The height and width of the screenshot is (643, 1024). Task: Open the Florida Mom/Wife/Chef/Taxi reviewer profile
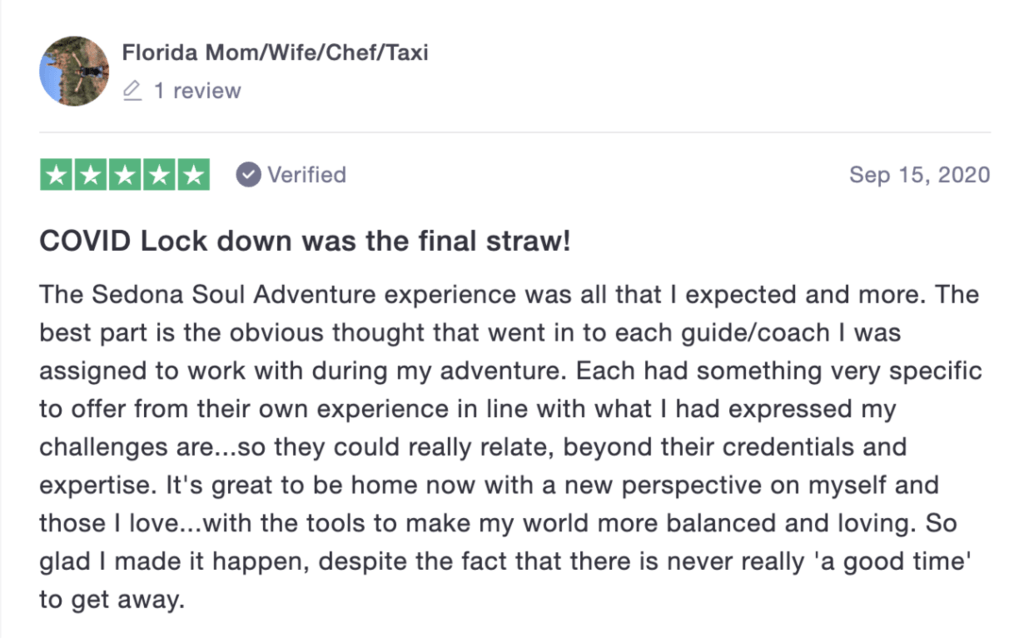click(275, 52)
